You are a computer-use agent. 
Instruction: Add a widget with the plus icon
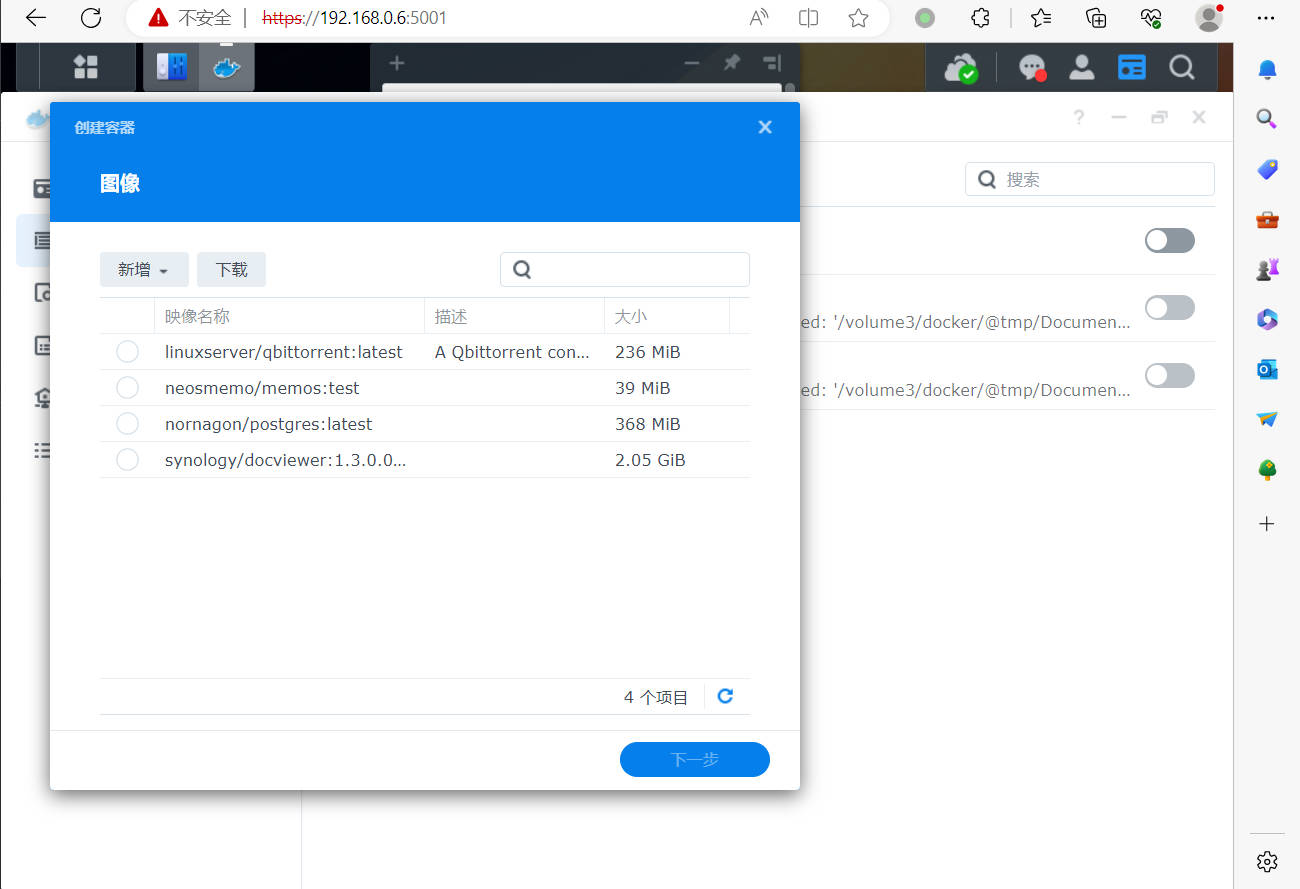[397, 63]
